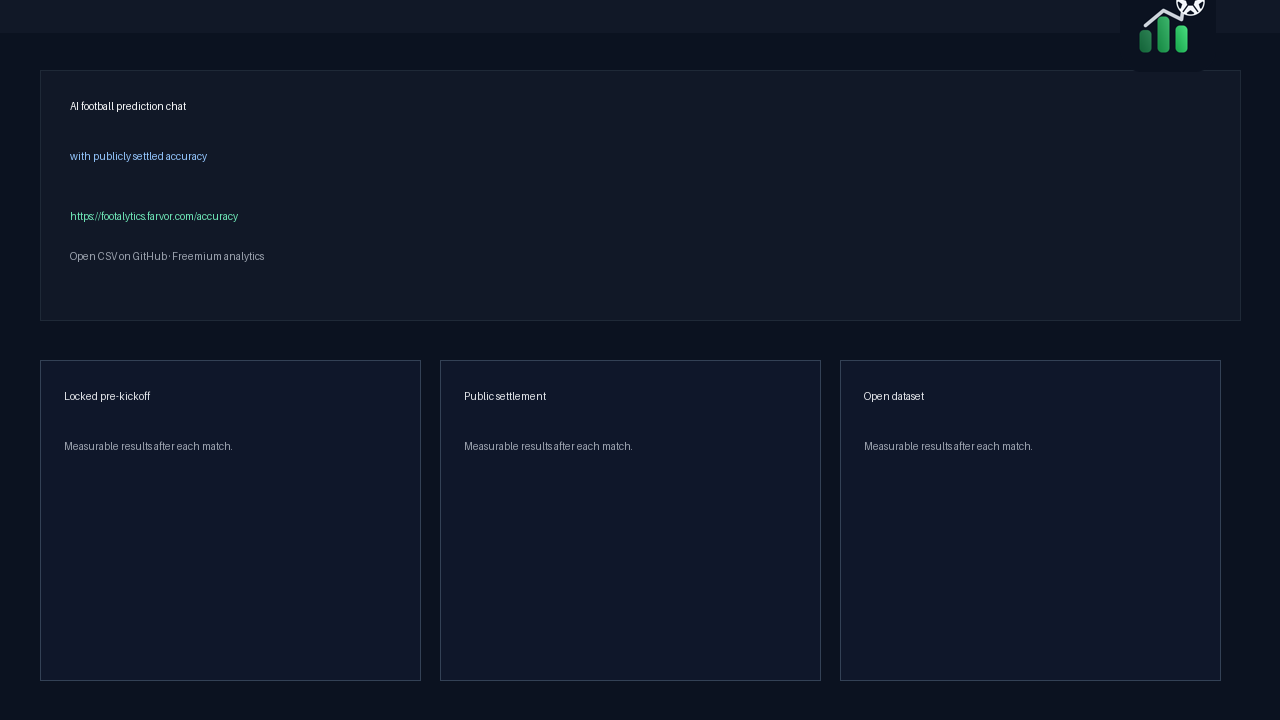Click the 'Public settlement' card title

pos(505,396)
